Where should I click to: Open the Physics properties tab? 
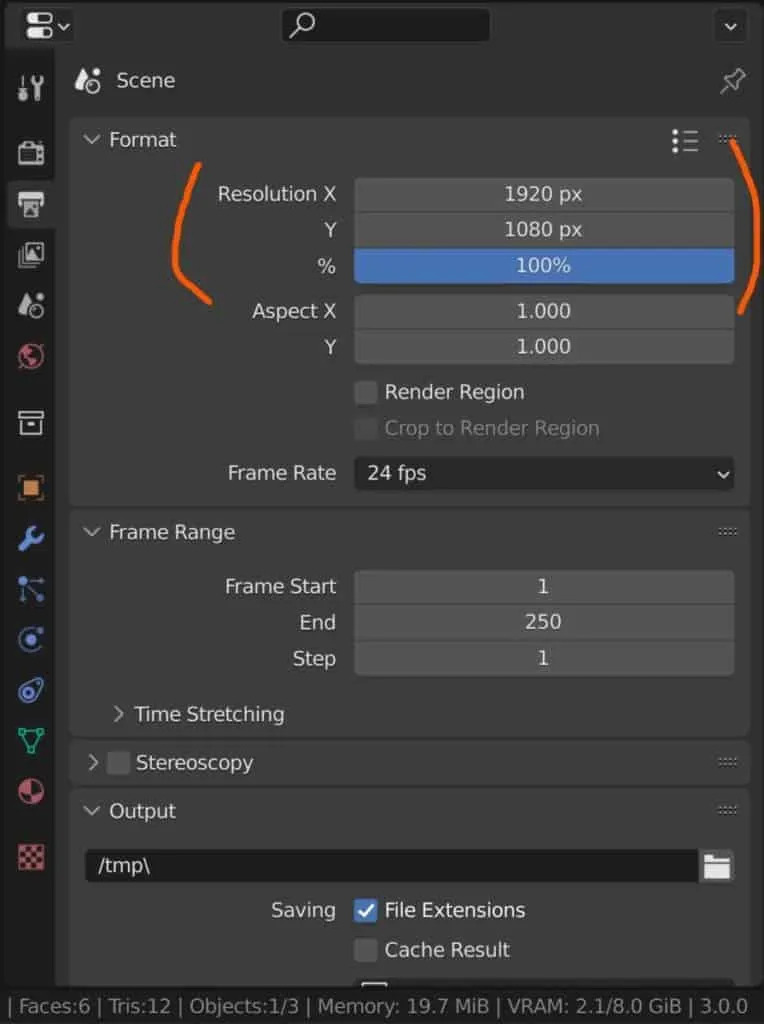click(31, 638)
